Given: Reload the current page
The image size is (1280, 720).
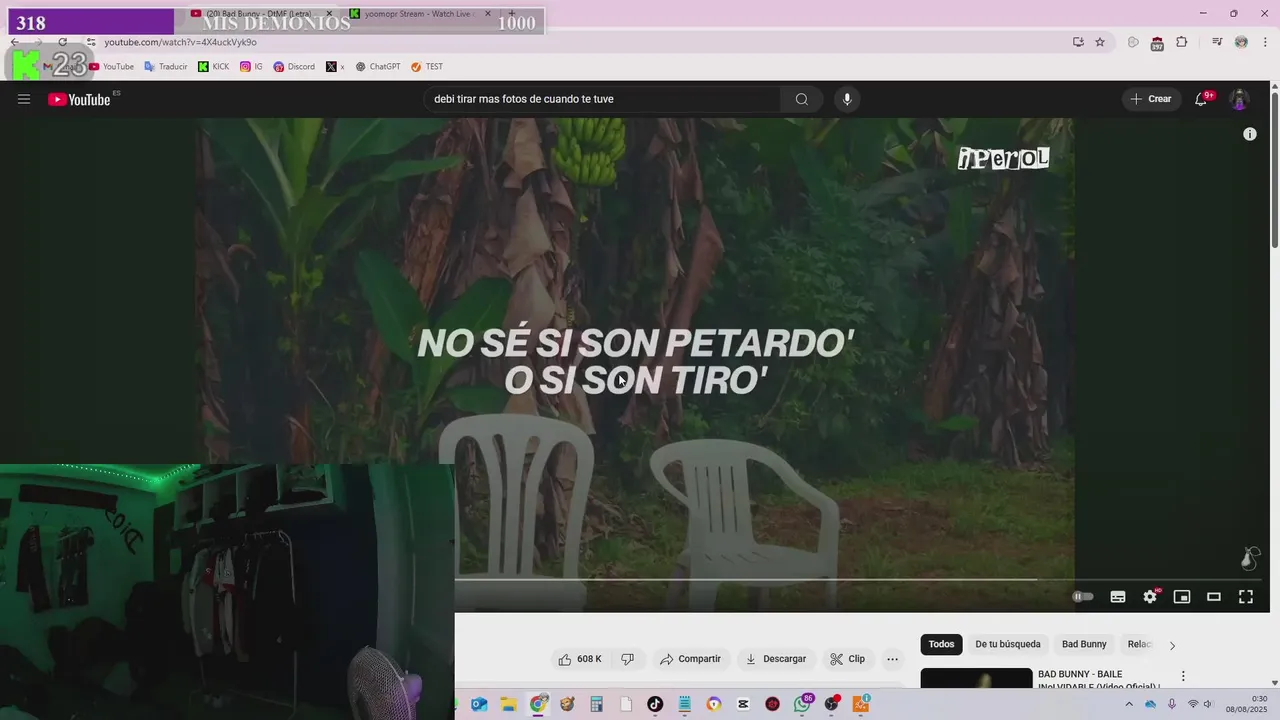Looking at the screenshot, I should (x=62, y=42).
